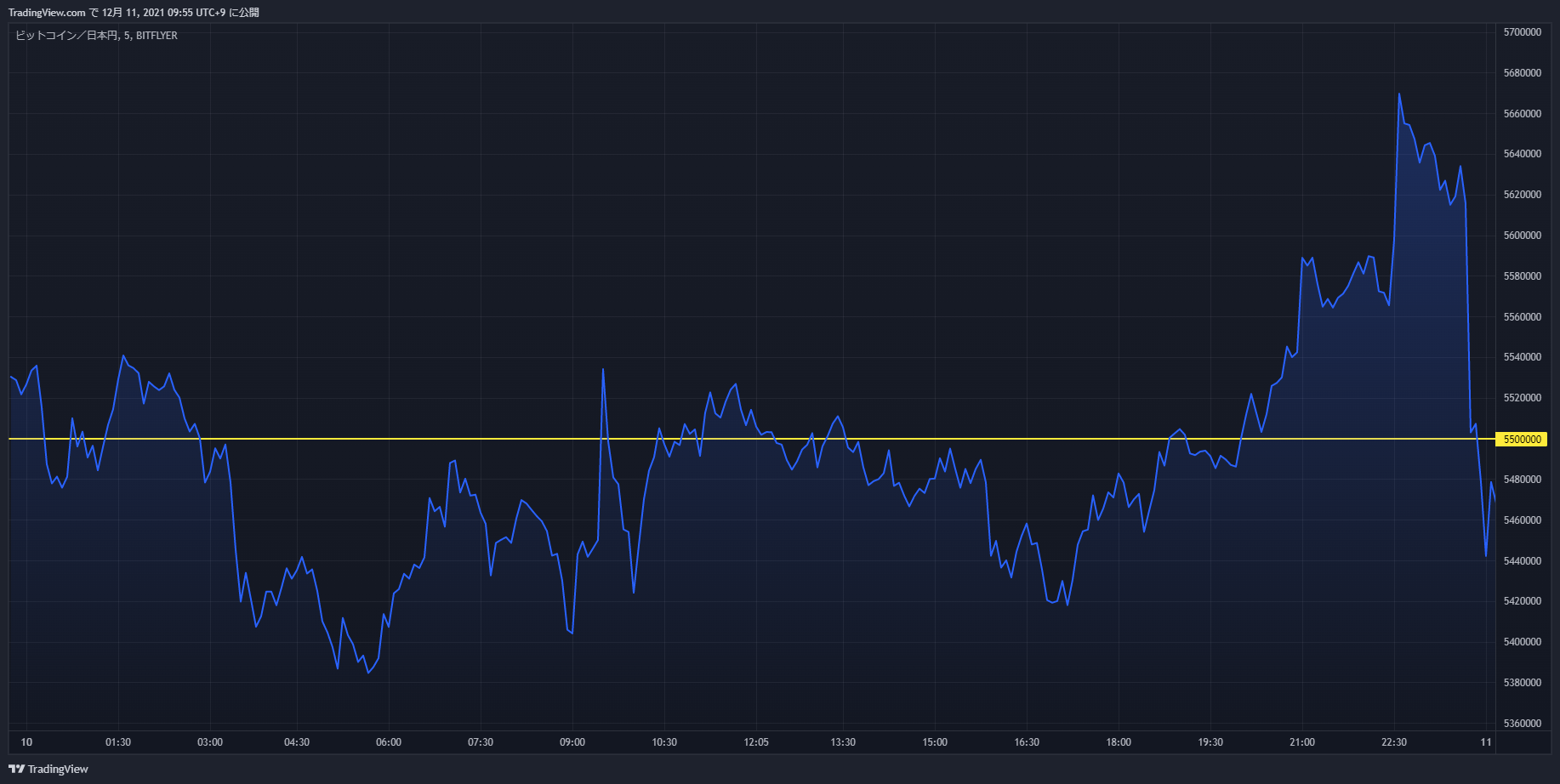Click the TradingView logo at bottom left
This screenshot has height=784, width=1560.
pos(48,769)
